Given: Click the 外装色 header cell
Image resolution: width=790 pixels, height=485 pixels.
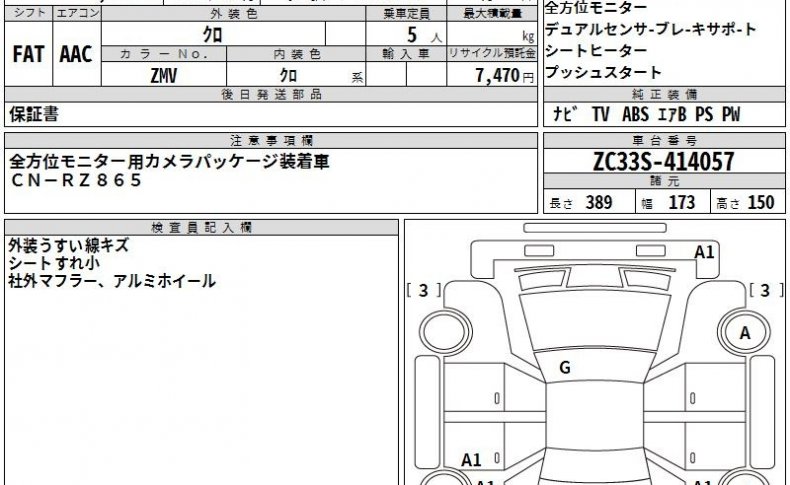Looking at the screenshot, I should pos(234,14).
